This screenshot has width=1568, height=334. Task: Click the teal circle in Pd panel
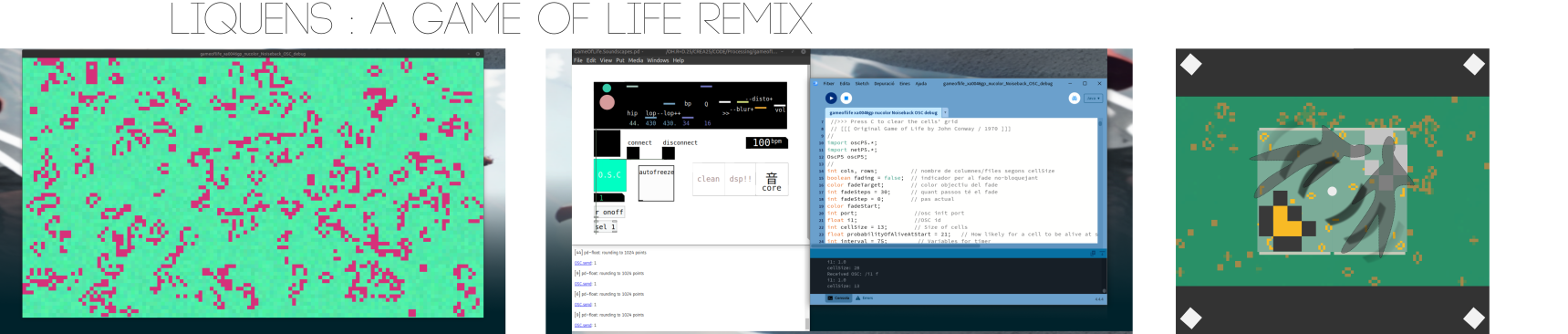click(606, 89)
